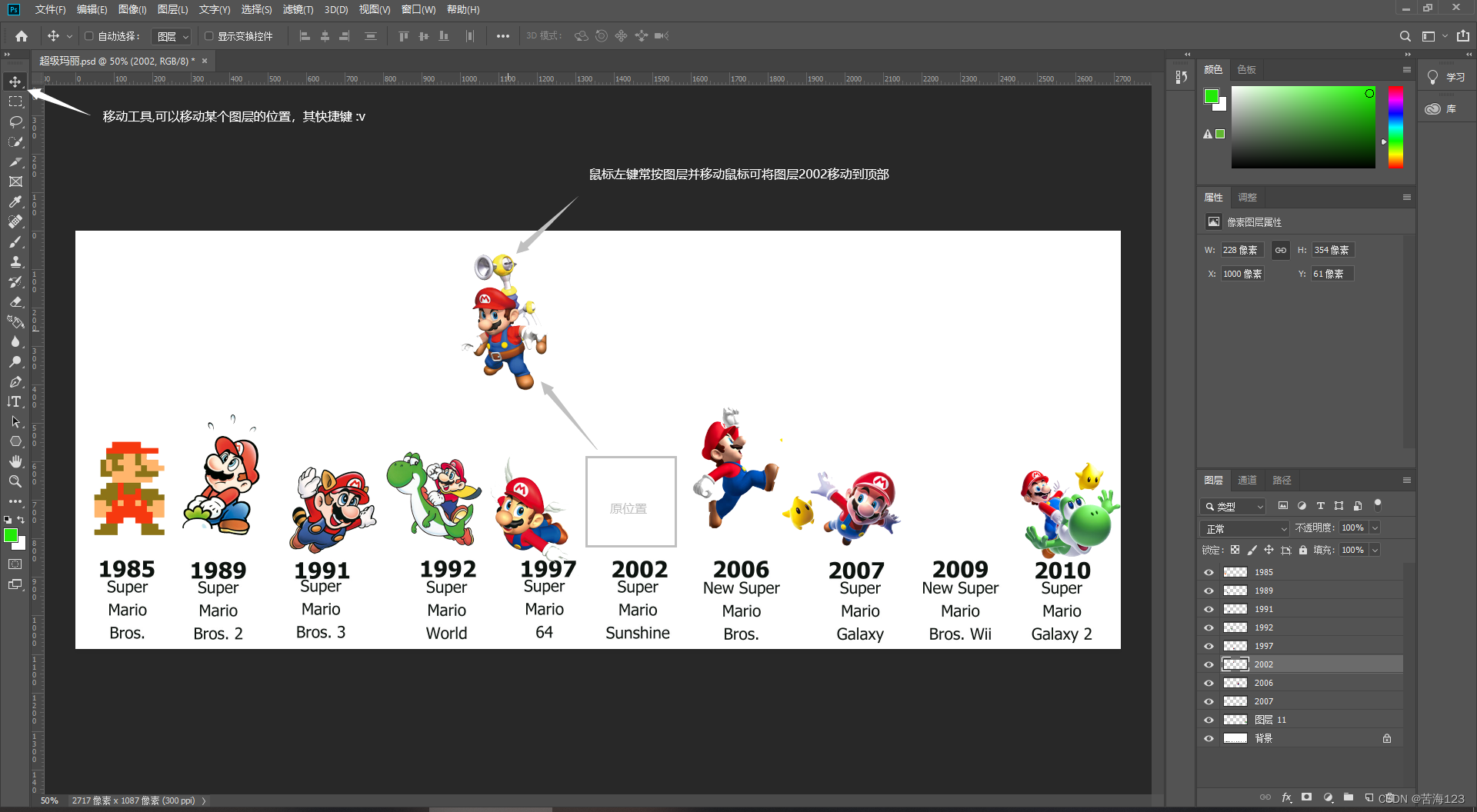Lock image pixels brush icon
Screen dimensions: 1477x812
(x=1252, y=550)
